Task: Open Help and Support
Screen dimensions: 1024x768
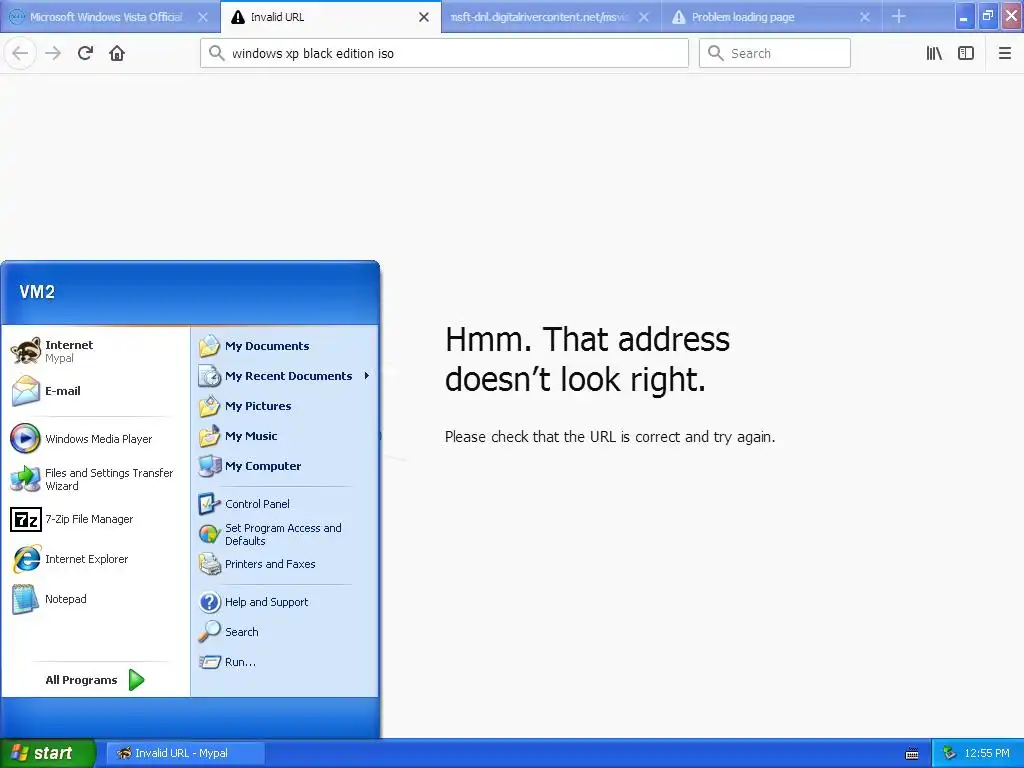Action: (x=285, y=601)
